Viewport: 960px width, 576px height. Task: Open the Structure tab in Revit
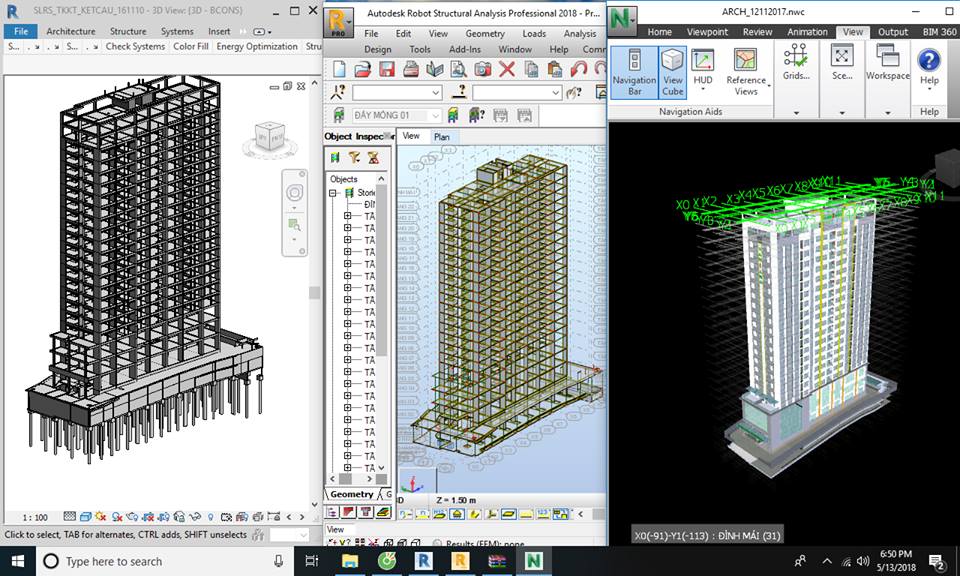(x=128, y=31)
